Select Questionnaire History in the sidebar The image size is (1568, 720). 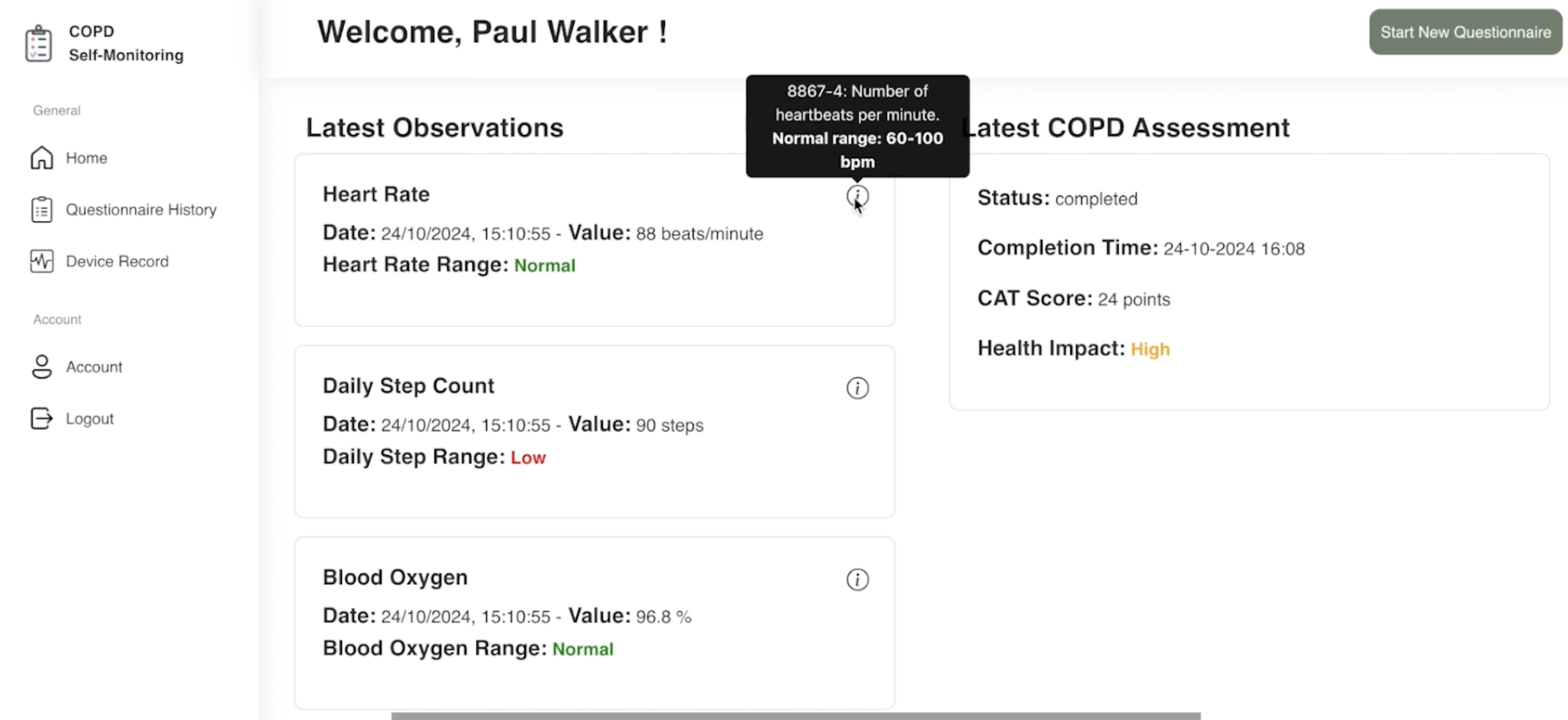coord(141,209)
